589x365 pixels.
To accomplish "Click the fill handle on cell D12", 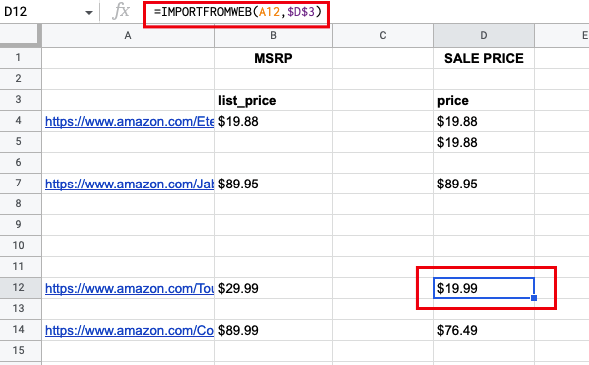I will 534,298.
